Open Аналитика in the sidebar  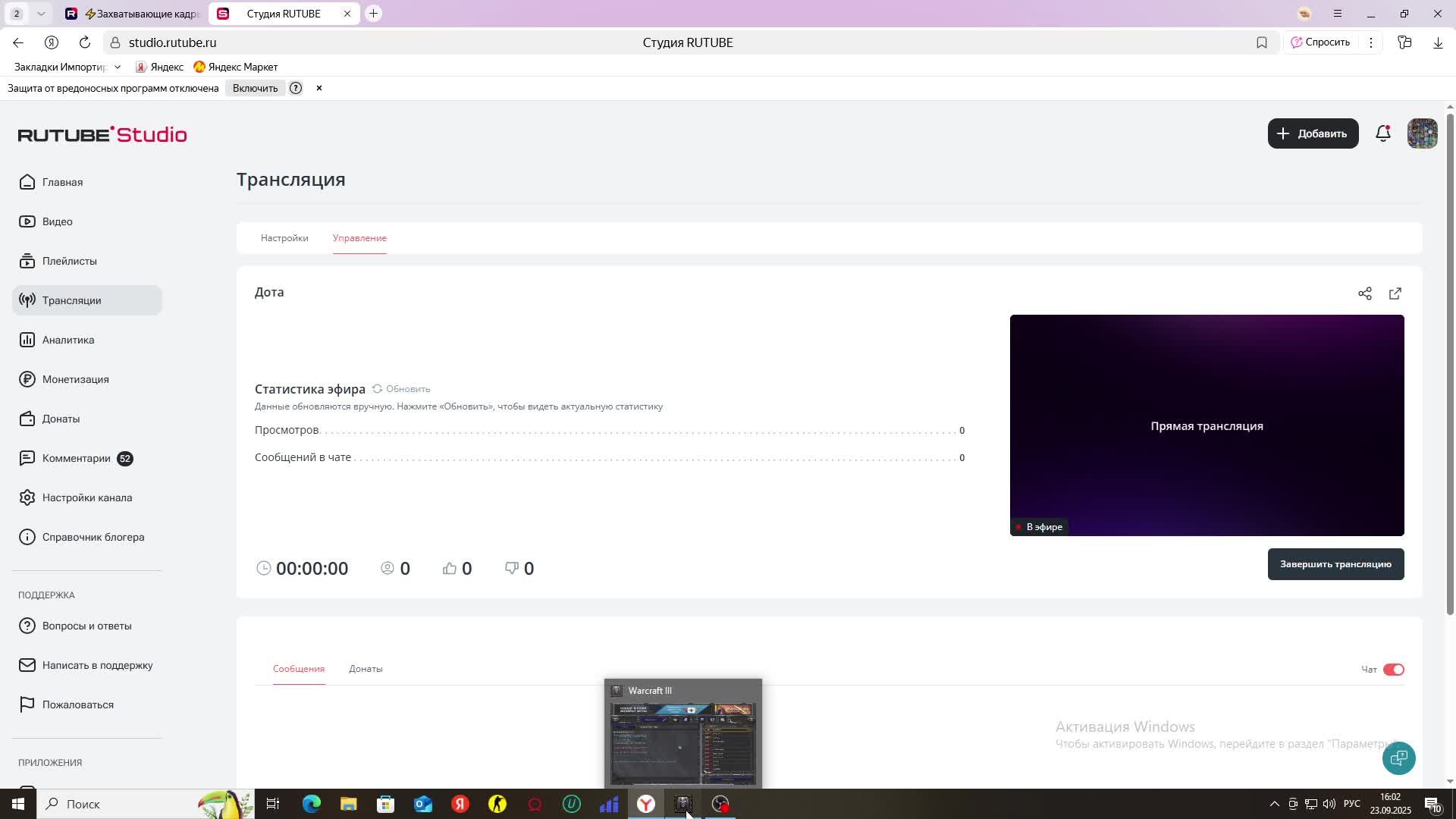(x=68, y=340)
